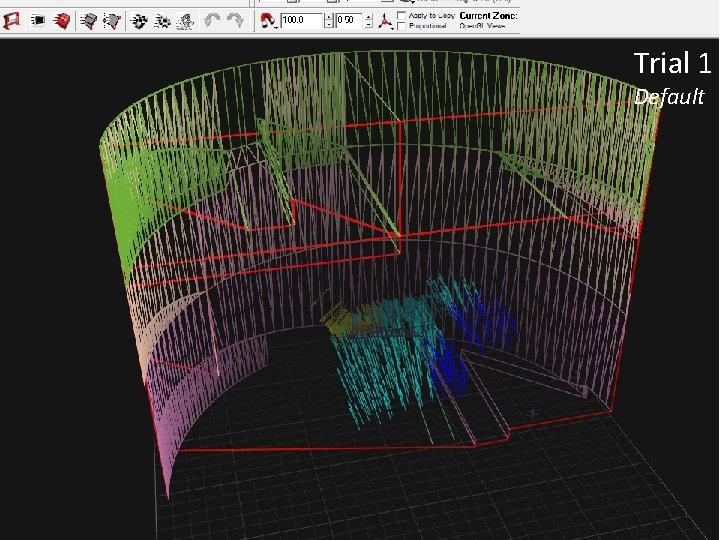This screenshot has height=540, width=720.
Task: Click the dark gear-shaped moving icon
Action: tap(162, 21)
